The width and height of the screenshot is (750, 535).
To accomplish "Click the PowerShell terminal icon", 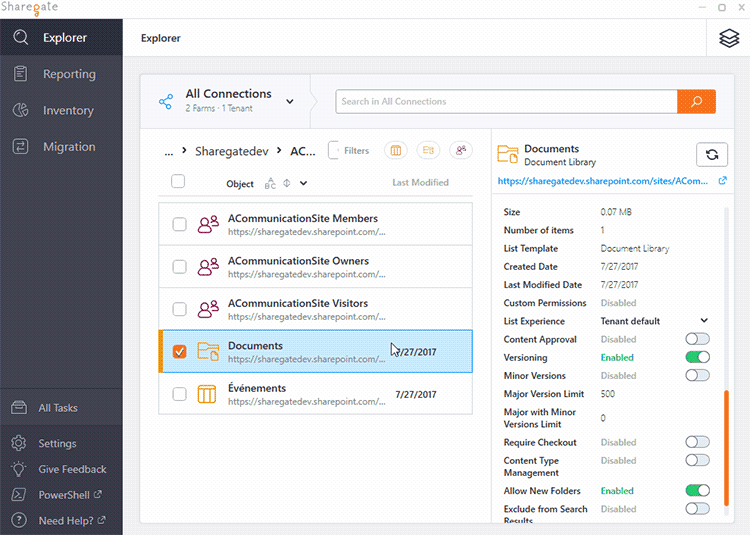I will click(x=19, y=494).
